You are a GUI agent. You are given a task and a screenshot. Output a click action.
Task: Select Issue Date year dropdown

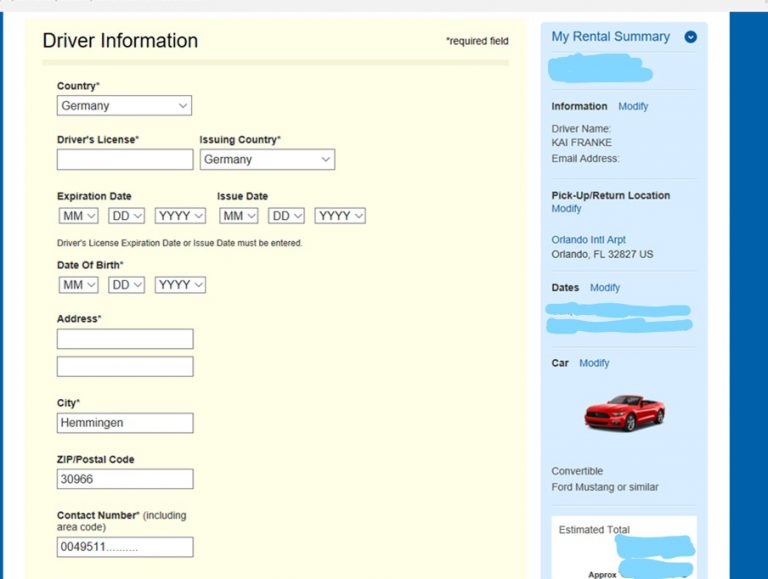click(340, 216)
